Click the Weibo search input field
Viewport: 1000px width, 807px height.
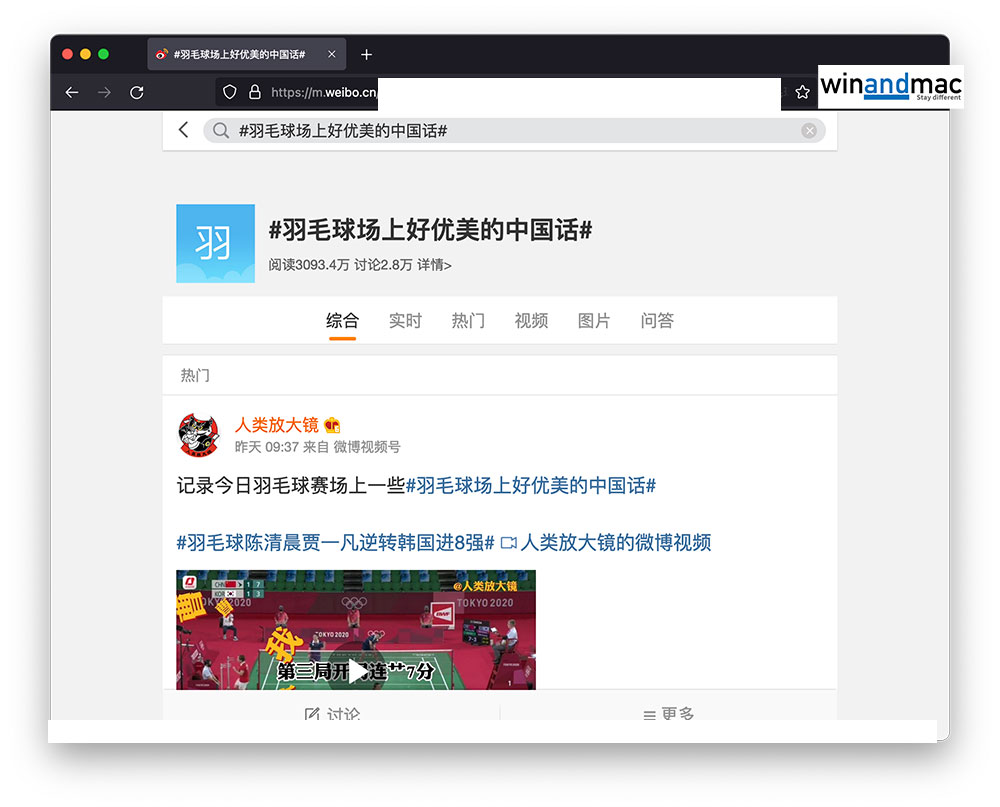click(x=510, y=131)
